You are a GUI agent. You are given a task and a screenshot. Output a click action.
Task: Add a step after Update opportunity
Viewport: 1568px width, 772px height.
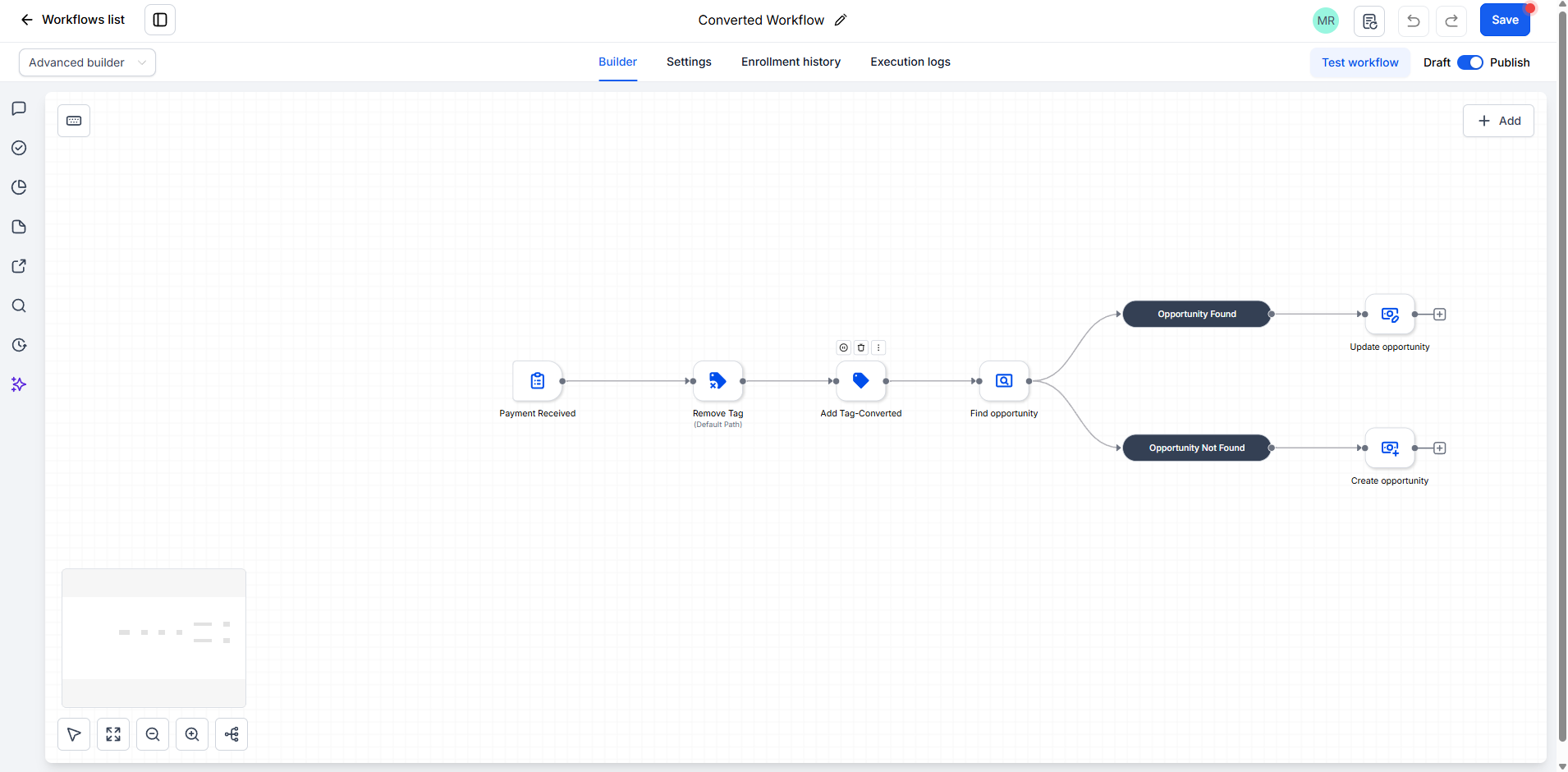[x=1440, y=315]
